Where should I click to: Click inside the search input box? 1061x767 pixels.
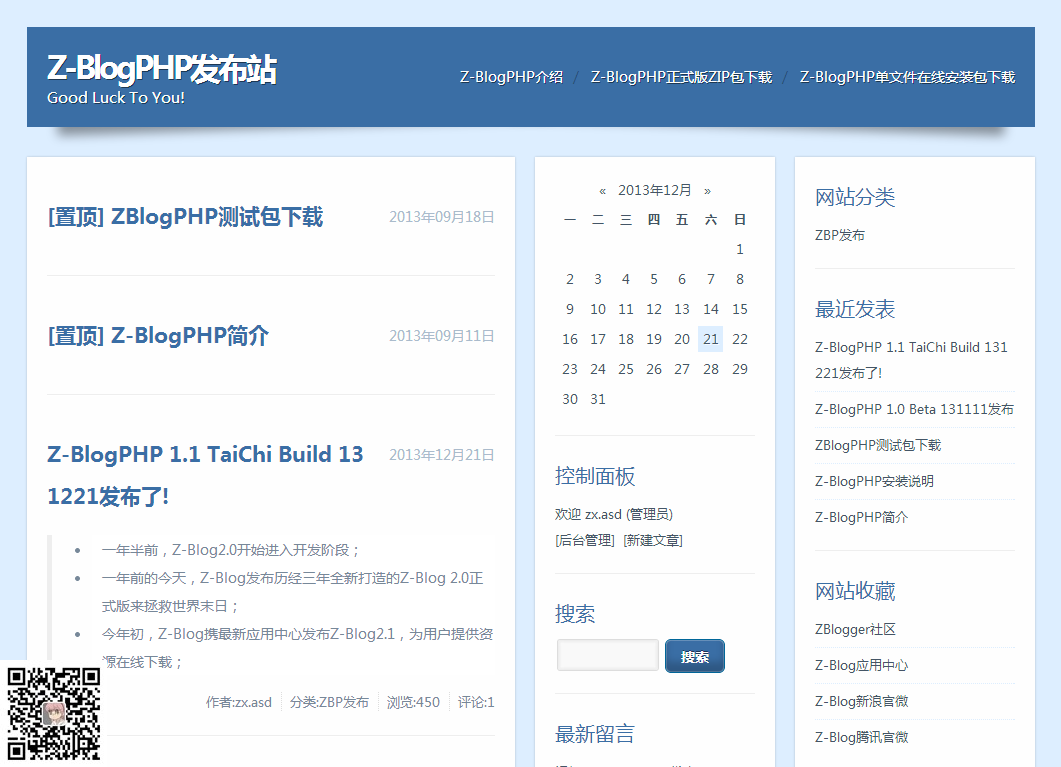(x=607, y=655)
